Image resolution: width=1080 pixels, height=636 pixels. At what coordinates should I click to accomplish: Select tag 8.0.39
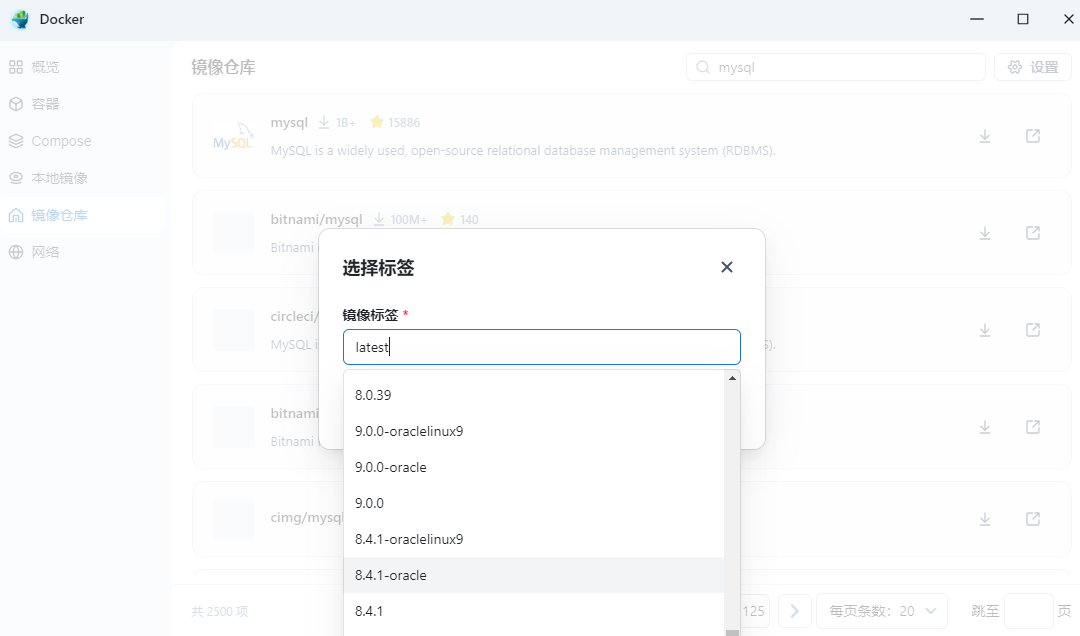tap(534, 396)
